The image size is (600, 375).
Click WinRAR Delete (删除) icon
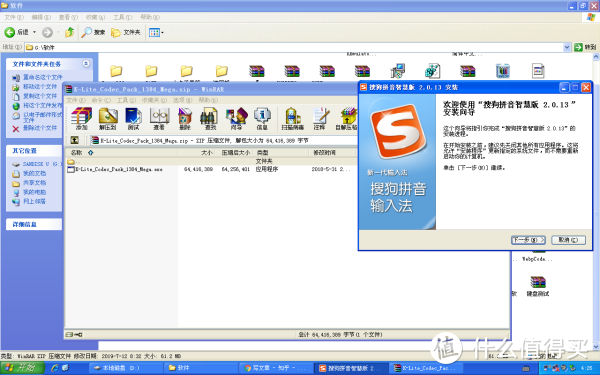(185, 119)
